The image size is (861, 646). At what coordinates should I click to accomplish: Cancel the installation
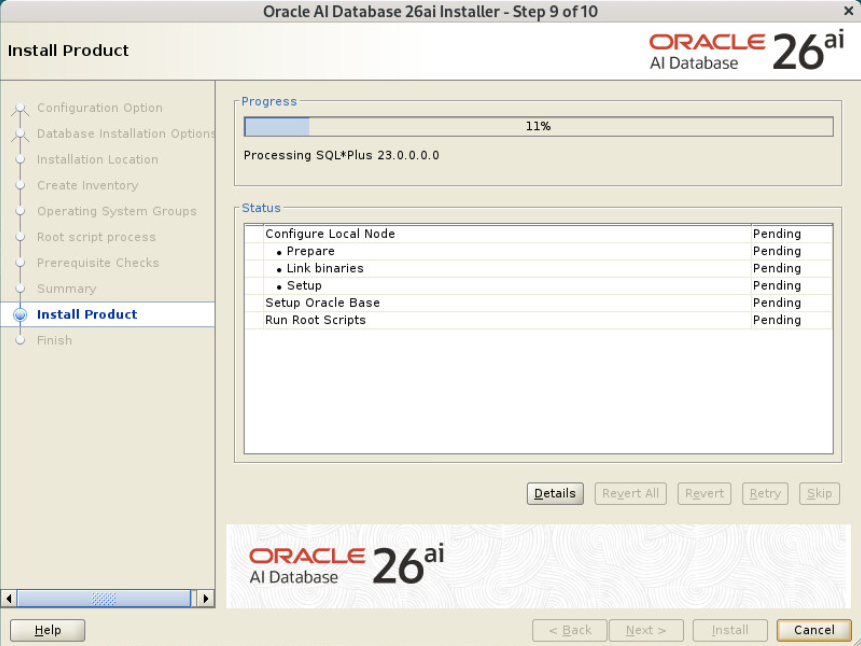[x=814, y=630]
